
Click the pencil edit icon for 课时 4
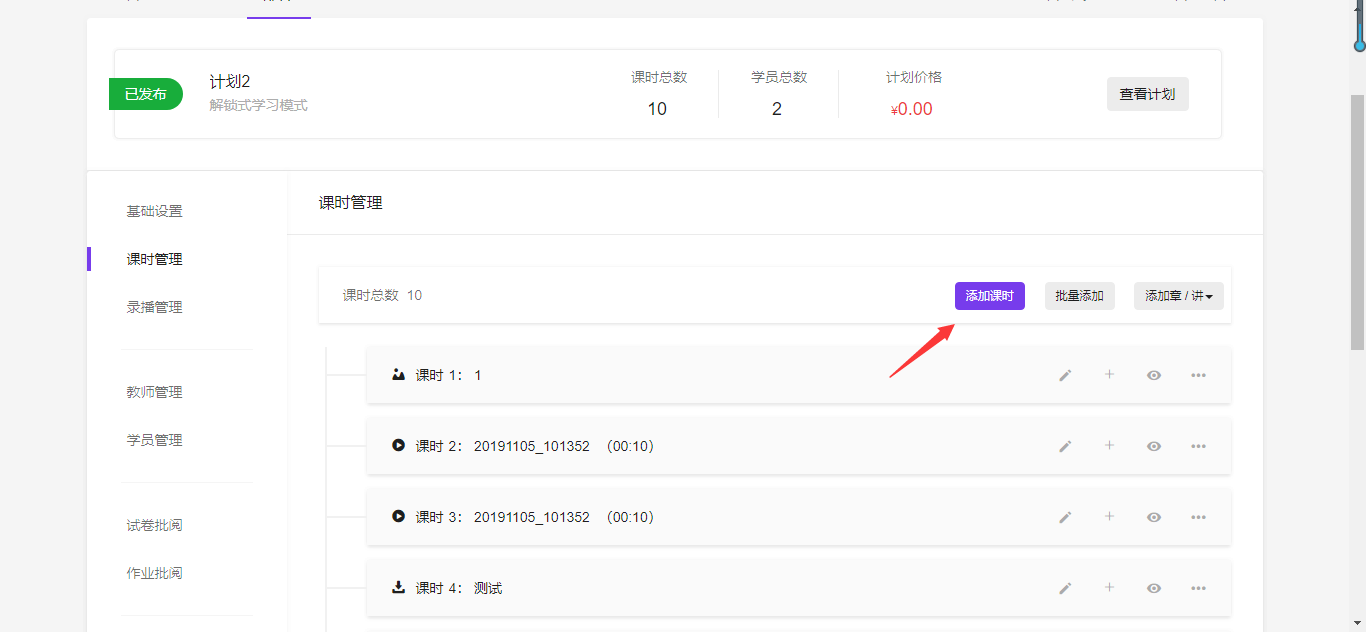click(x=1065, y=588)
